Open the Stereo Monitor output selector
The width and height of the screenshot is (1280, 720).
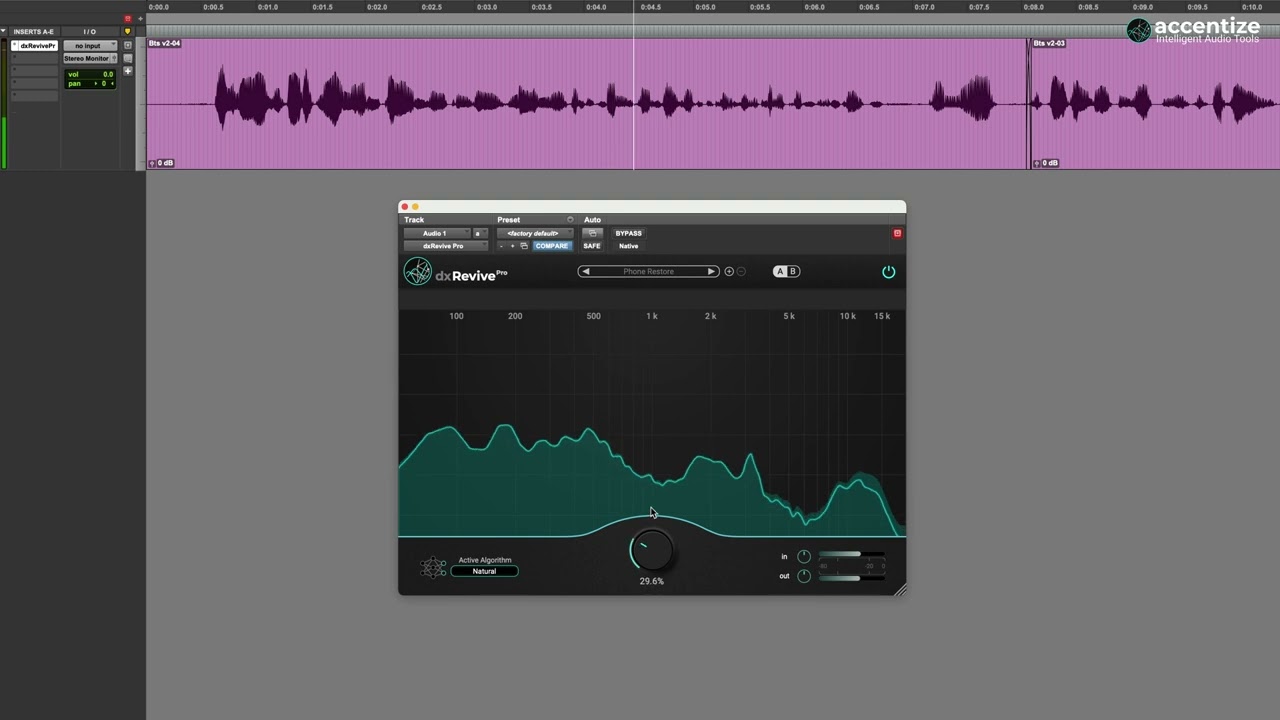tap(90, 58)
